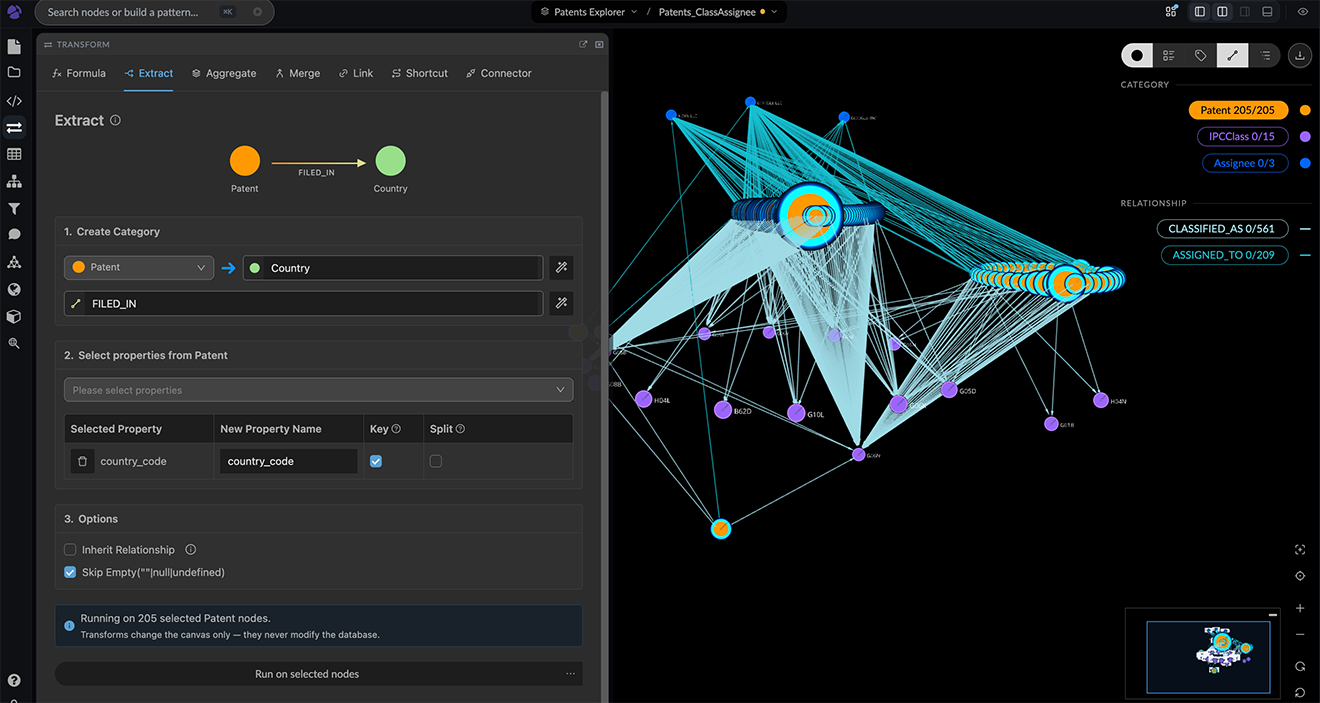Toggle the Split checkbox for country_code
The width and height of the screenshot is (1320, 703).
point(436,461)
